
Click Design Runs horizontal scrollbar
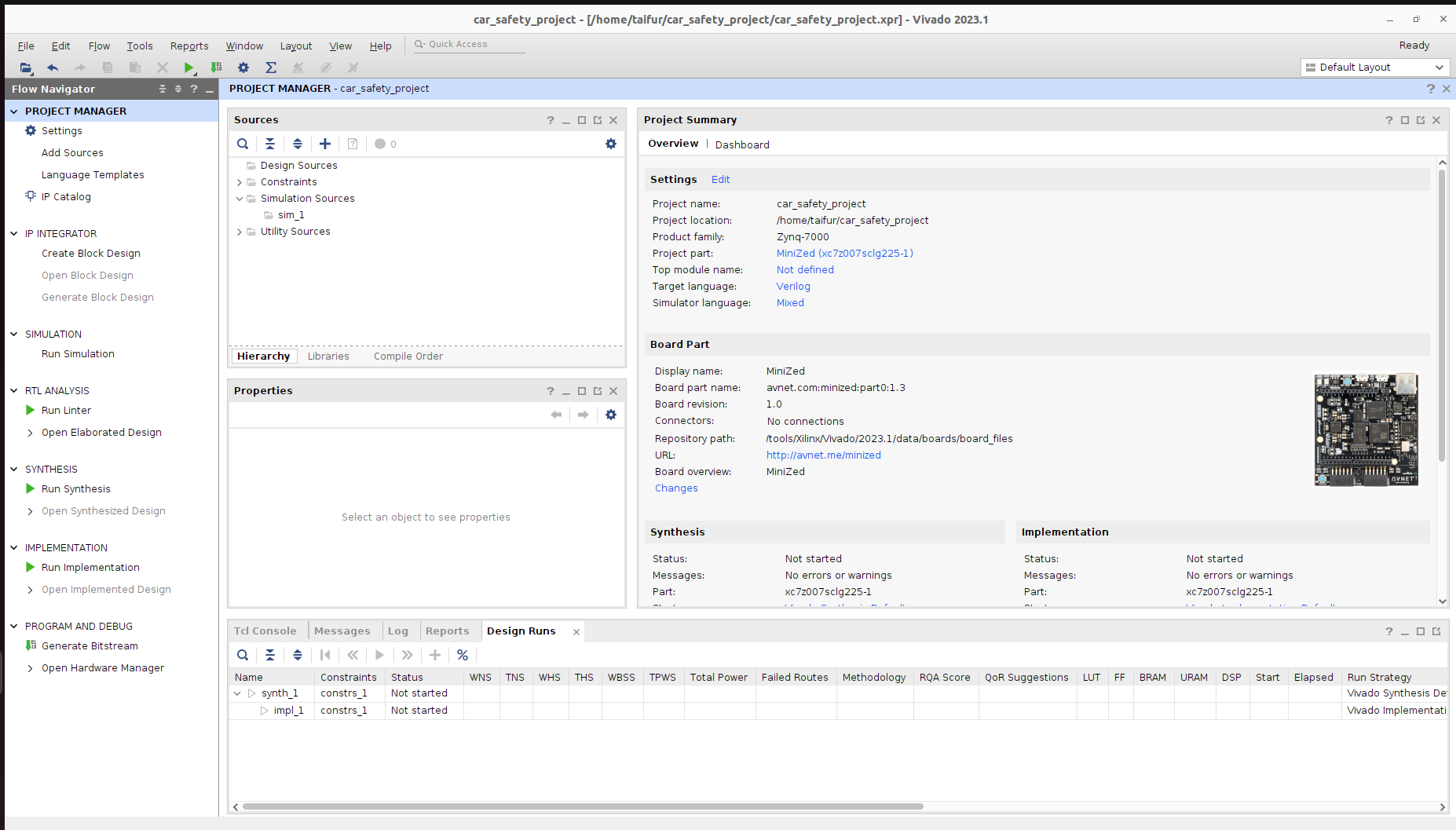(x=583, y=806)
